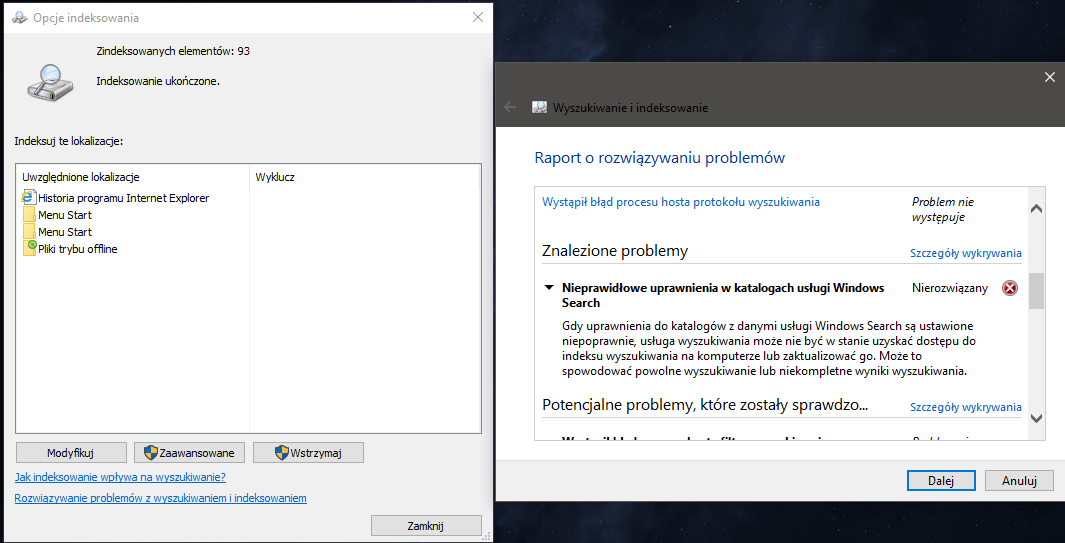The image size is (1065, 543).
Task: Close the troubleshooter window
Action: (1049, 77)
